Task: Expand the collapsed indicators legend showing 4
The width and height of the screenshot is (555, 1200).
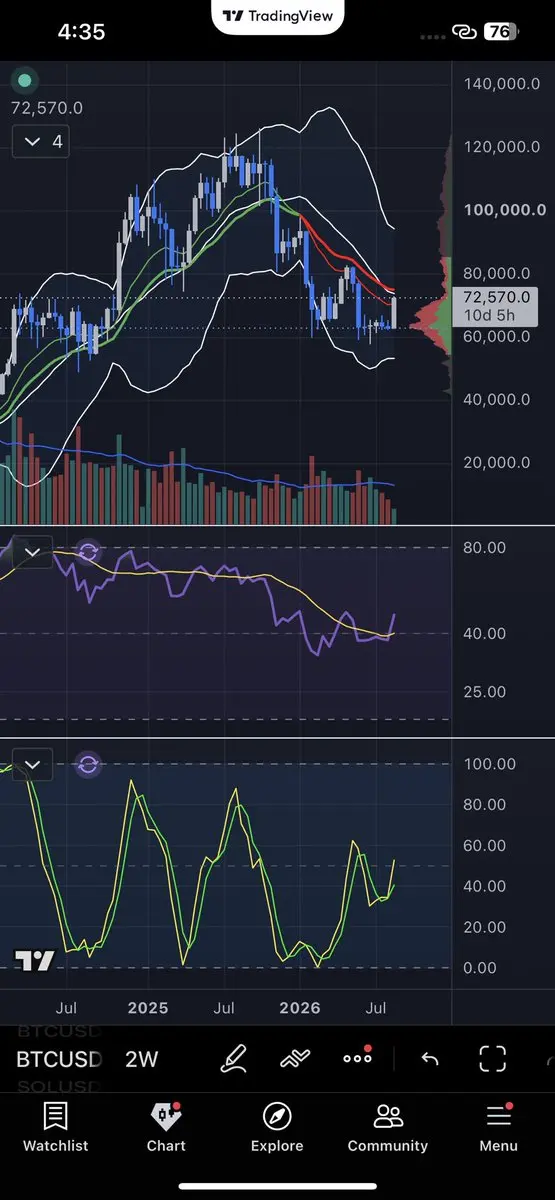Action: tap(41, 142)
